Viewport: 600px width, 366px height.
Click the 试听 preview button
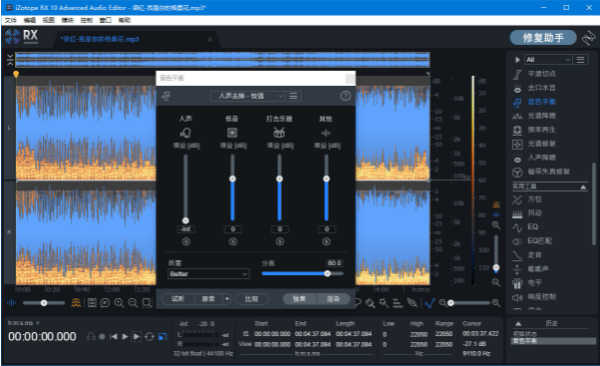178,299
